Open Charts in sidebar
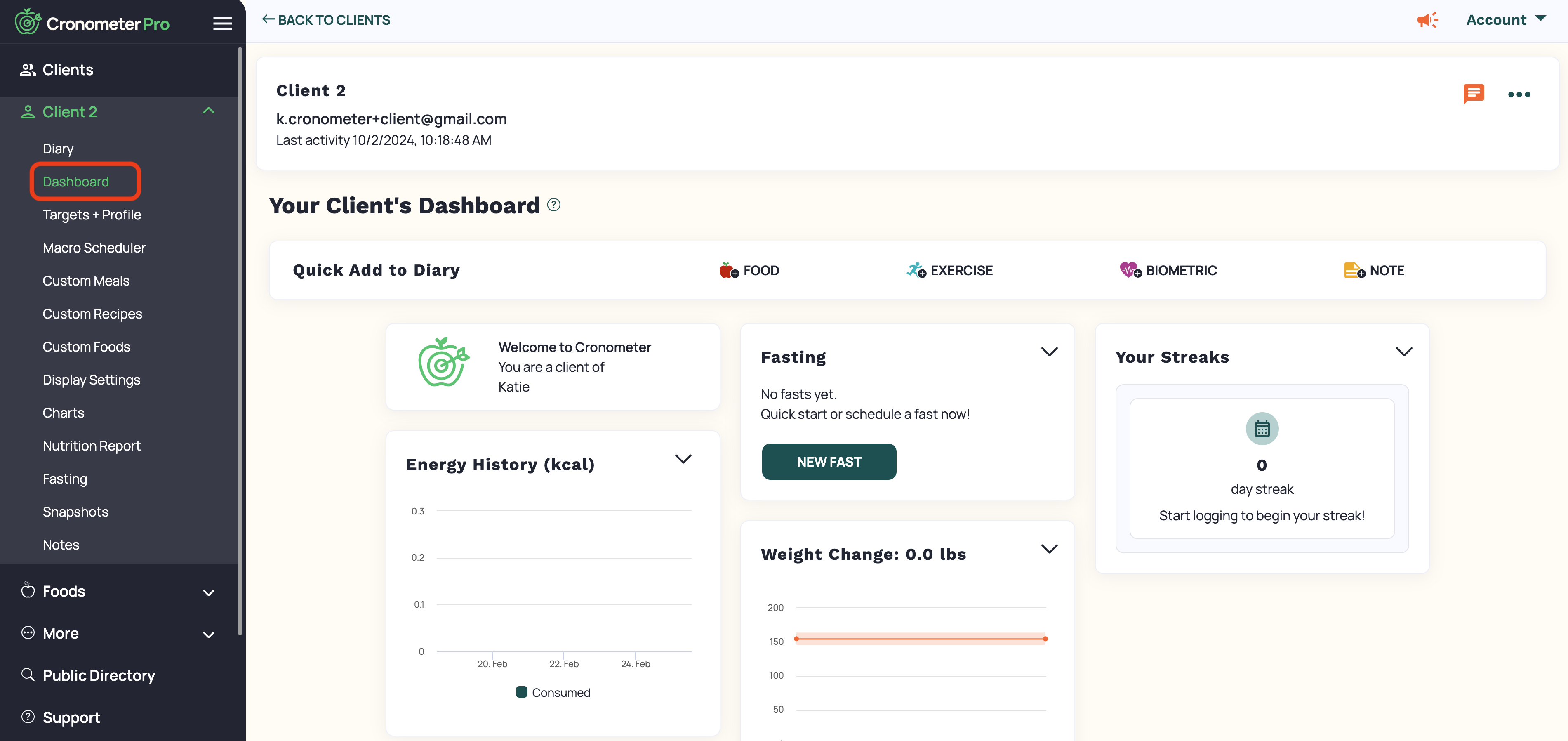The image size is (1568, 741). coord(63,413)
